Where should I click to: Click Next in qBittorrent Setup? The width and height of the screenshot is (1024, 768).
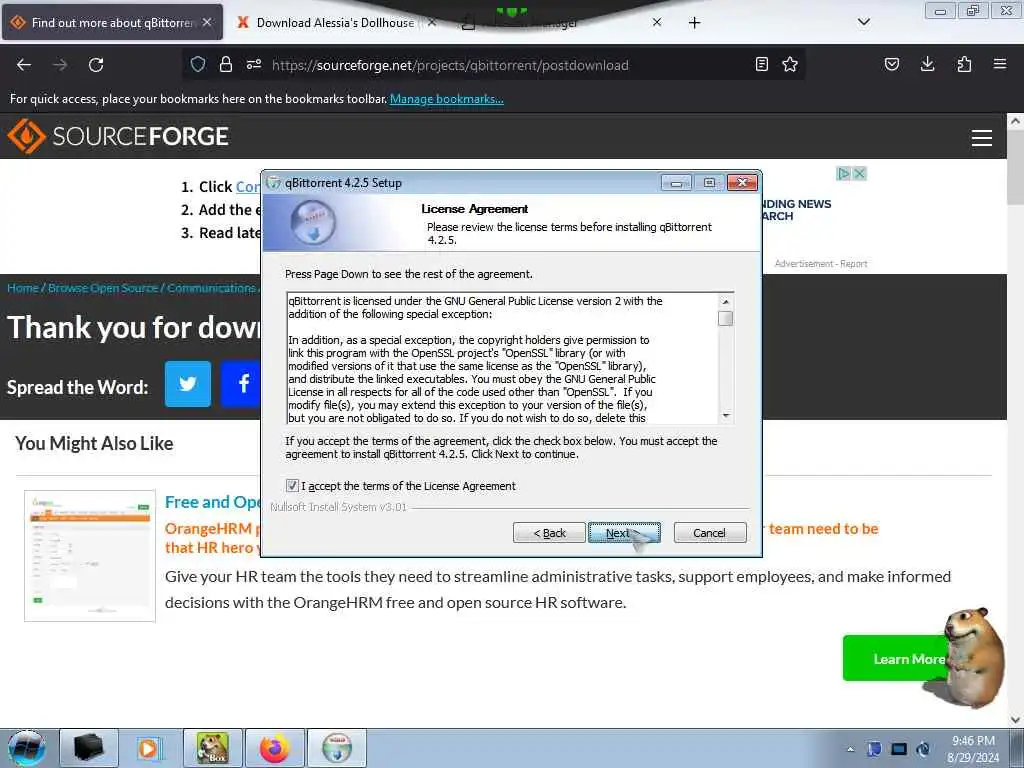pyautogui.click(x=624, y=533)
